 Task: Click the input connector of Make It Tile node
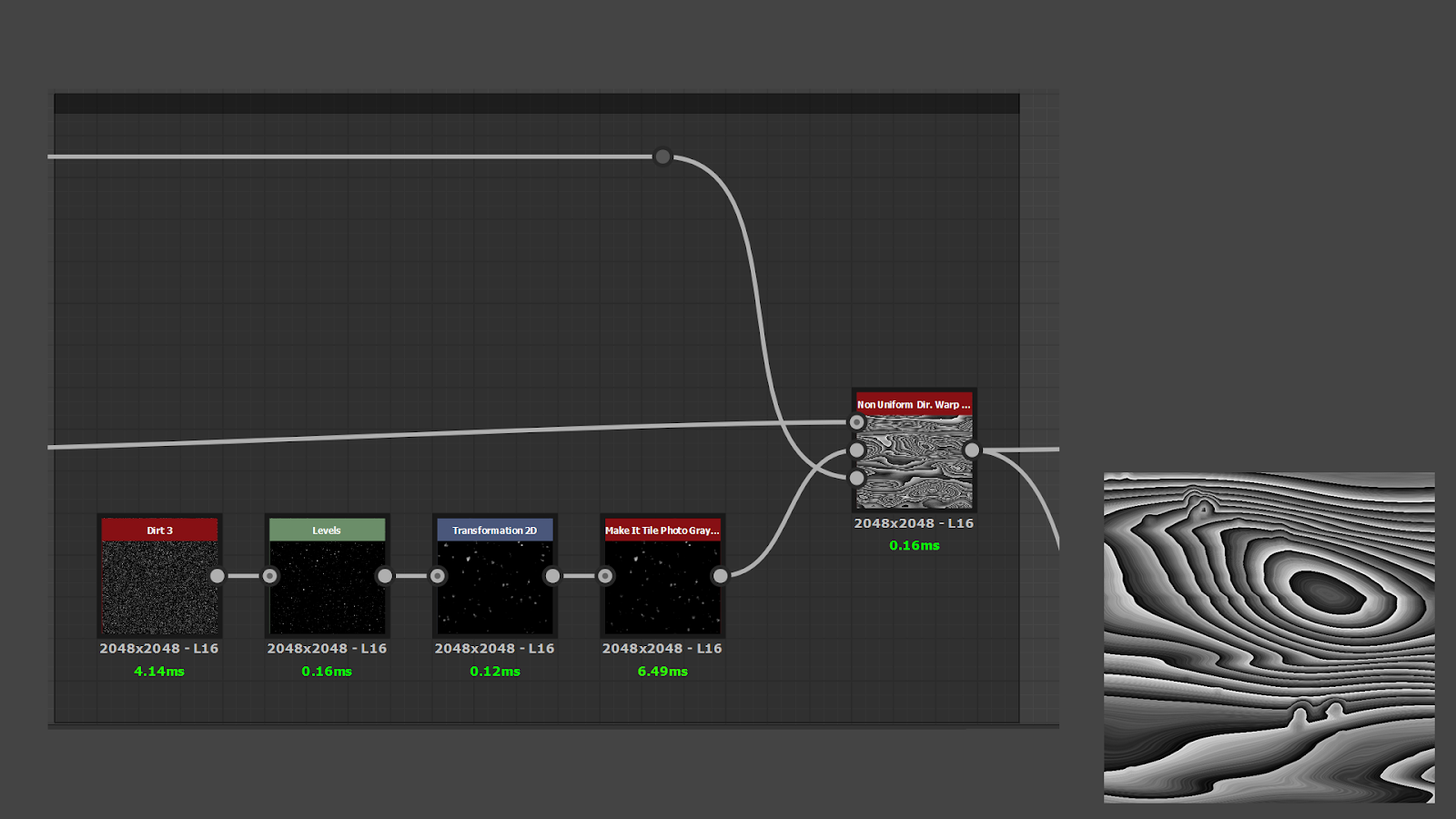click(605, 576)
